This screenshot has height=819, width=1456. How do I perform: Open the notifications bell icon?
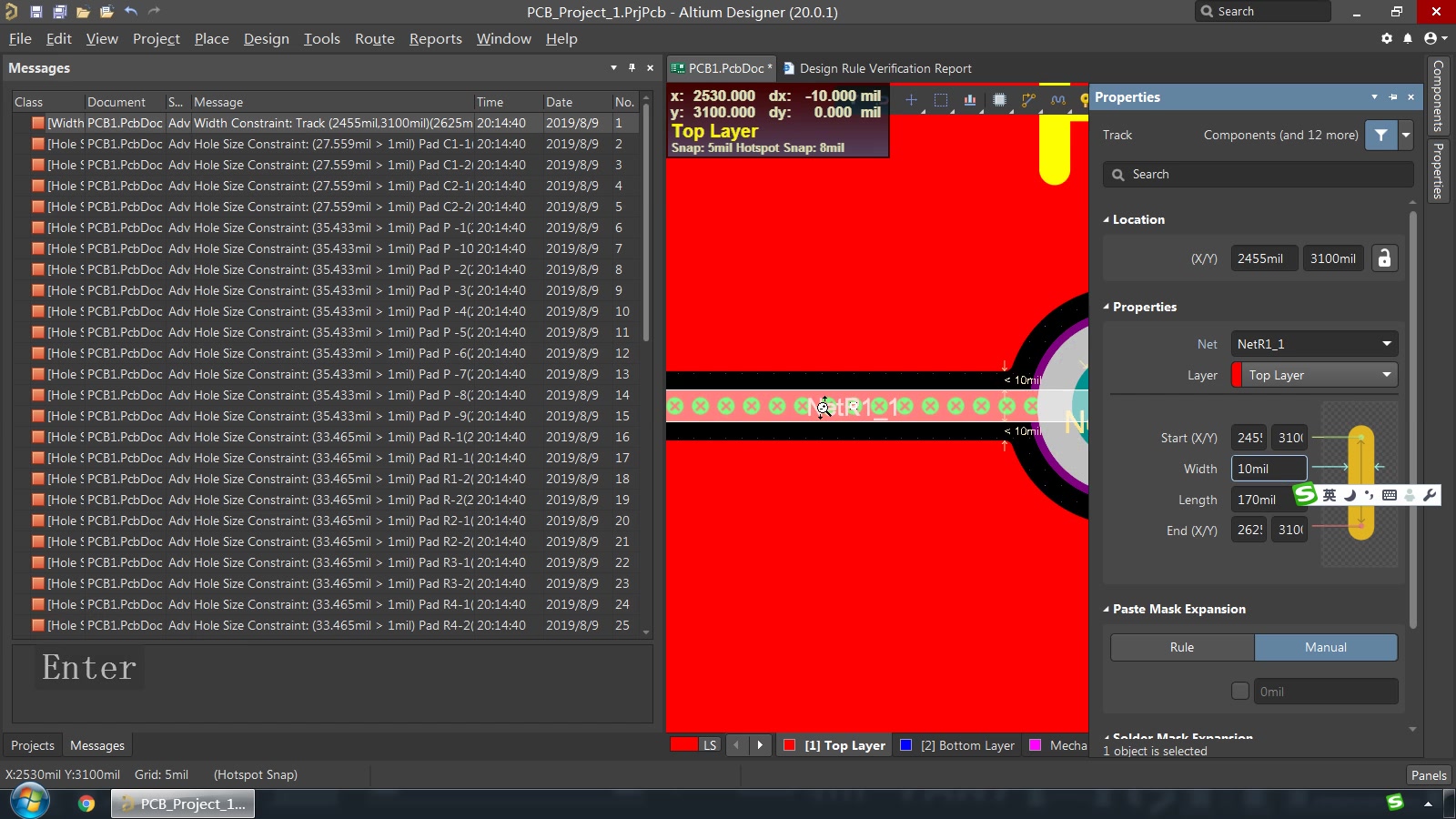1408,38
